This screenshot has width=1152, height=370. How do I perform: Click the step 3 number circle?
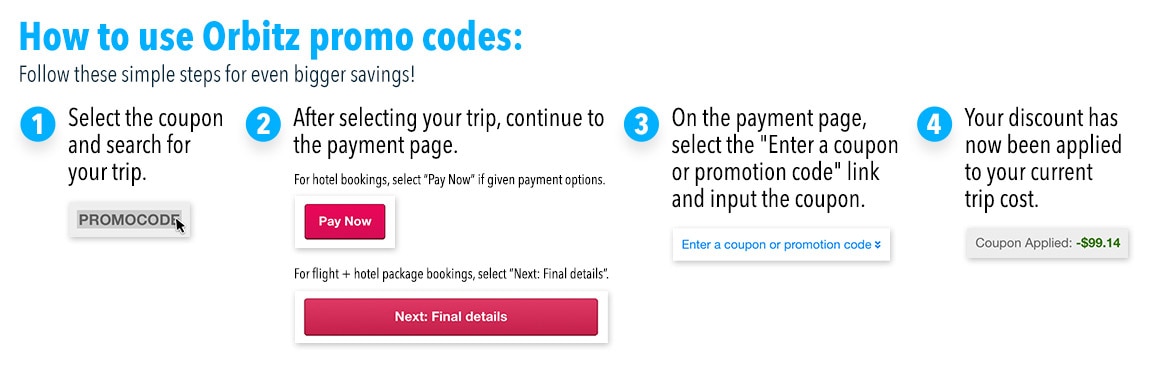pos(641,124)
